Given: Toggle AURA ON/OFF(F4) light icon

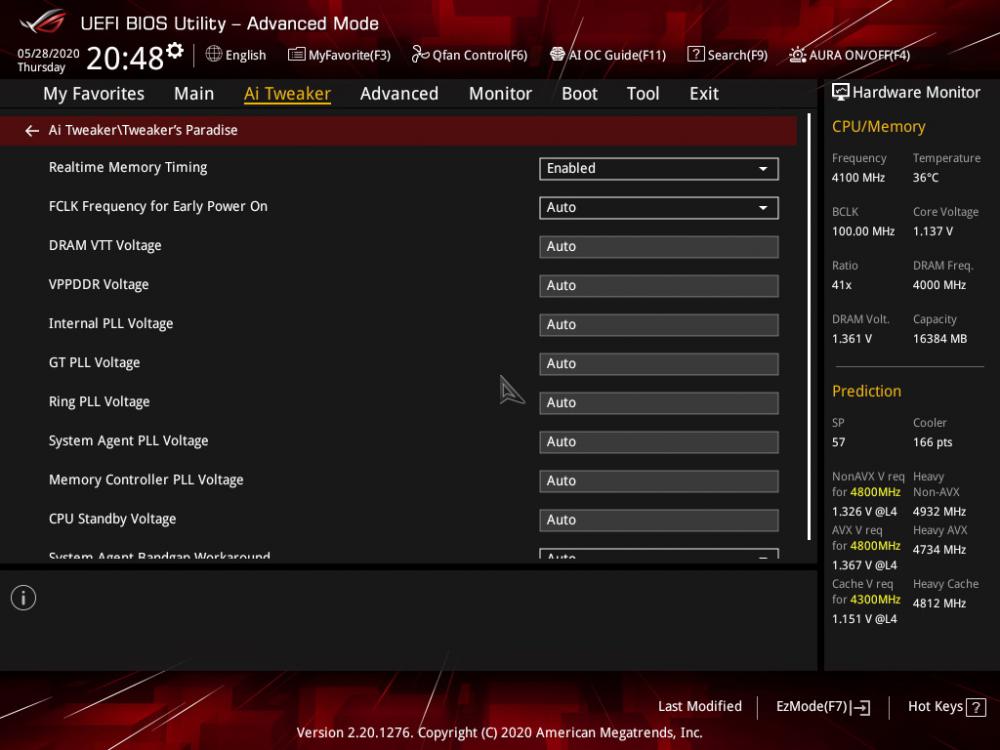Looking at the screenshot, I should tap(797, 55).
